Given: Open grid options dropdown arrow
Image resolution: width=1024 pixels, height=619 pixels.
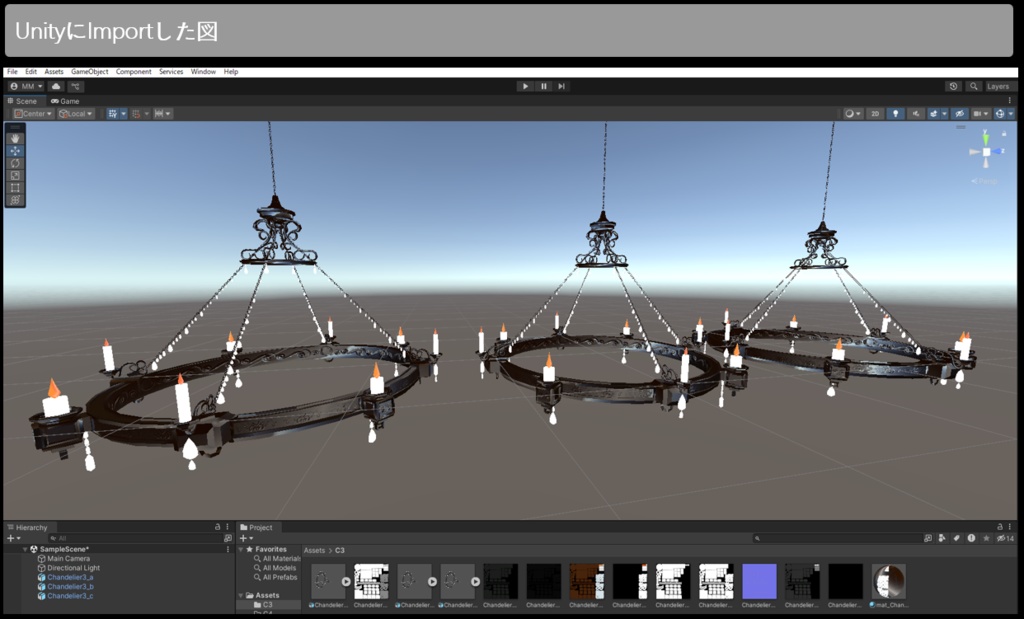Looking at the screenshot, I should click(123, 114).
